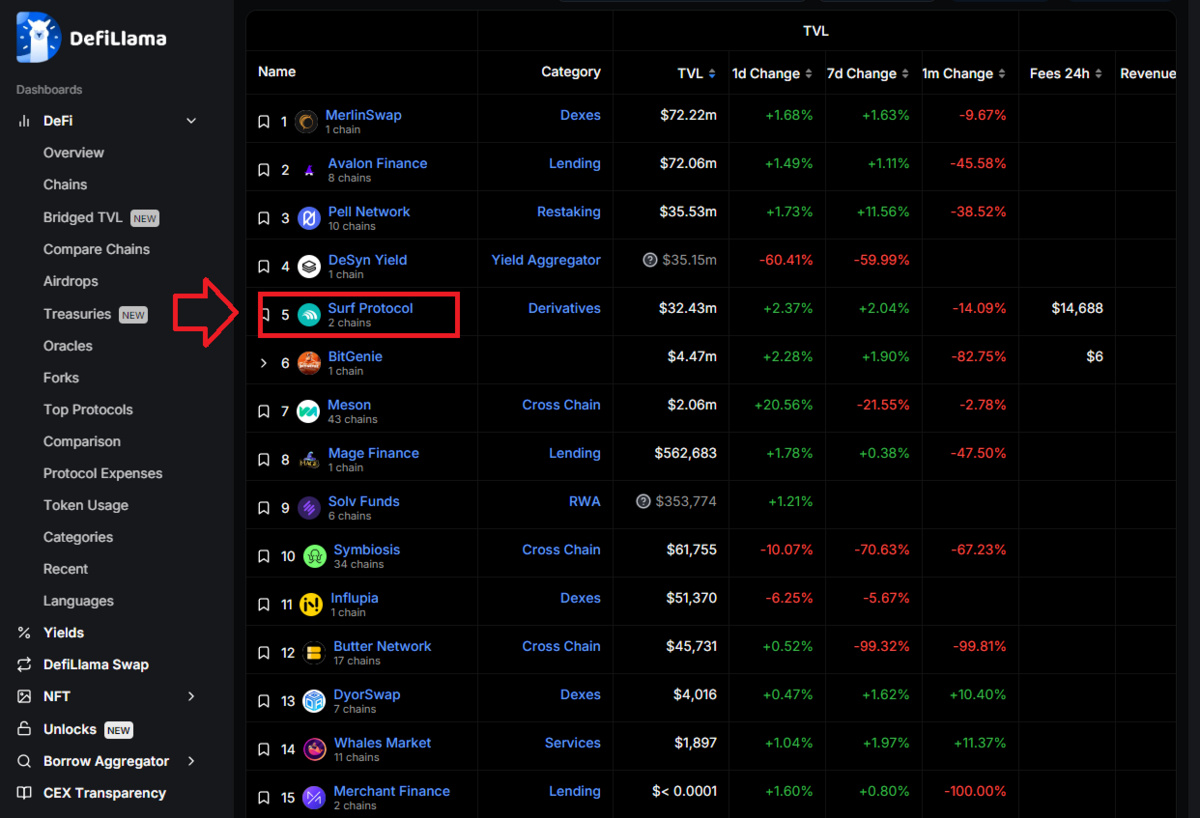The width and height of the screenshot is (1200, 818).
Task: Bookmark the Pell Network row
Action: 264,218
